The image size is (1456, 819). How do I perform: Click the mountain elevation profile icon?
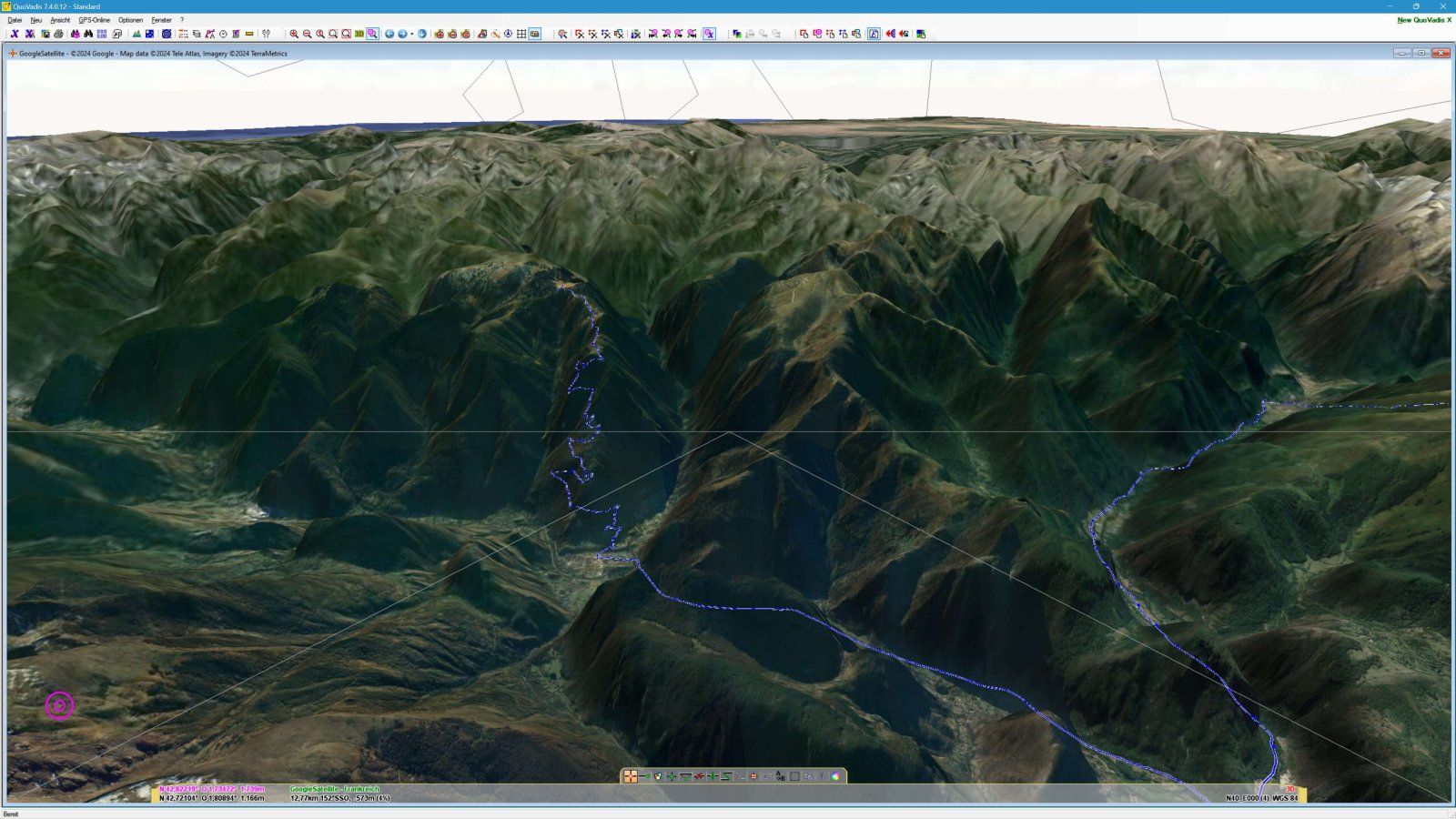coord(136,34)
